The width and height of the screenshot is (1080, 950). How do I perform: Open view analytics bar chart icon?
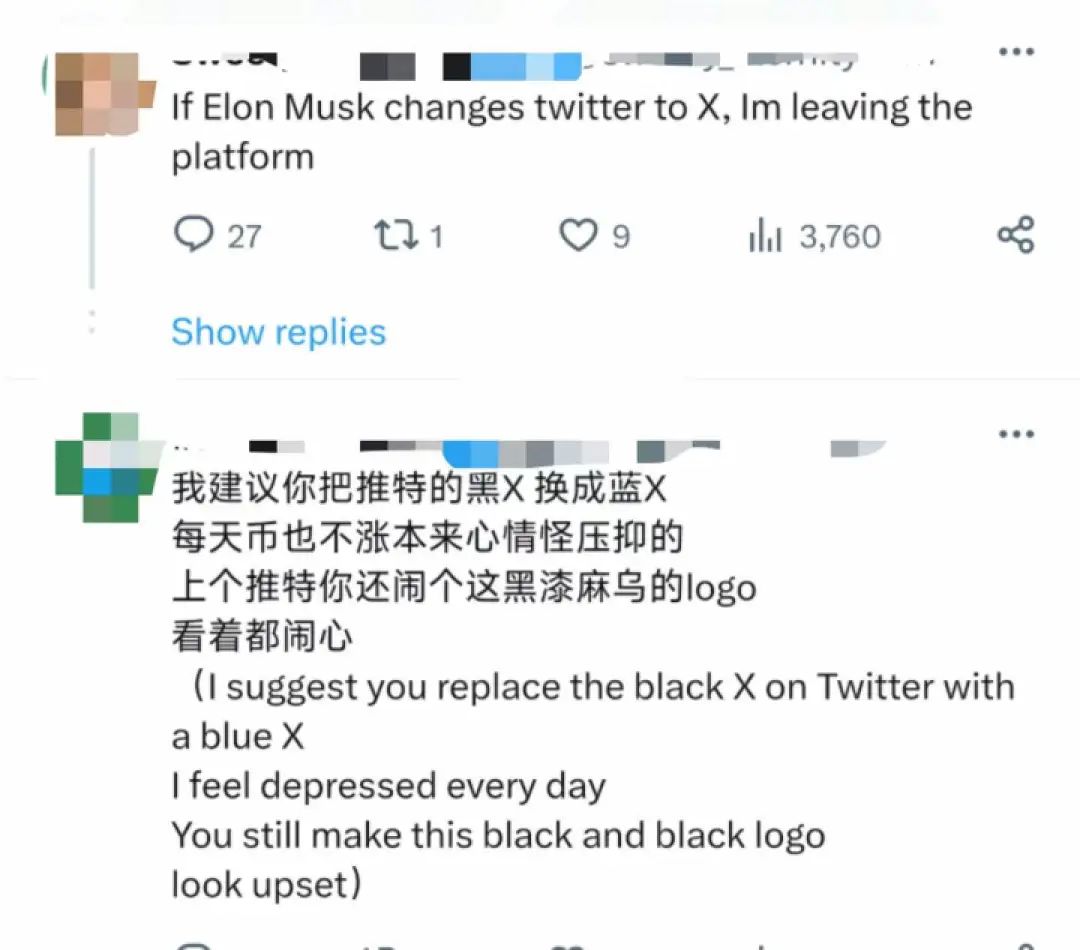[765, 235]
